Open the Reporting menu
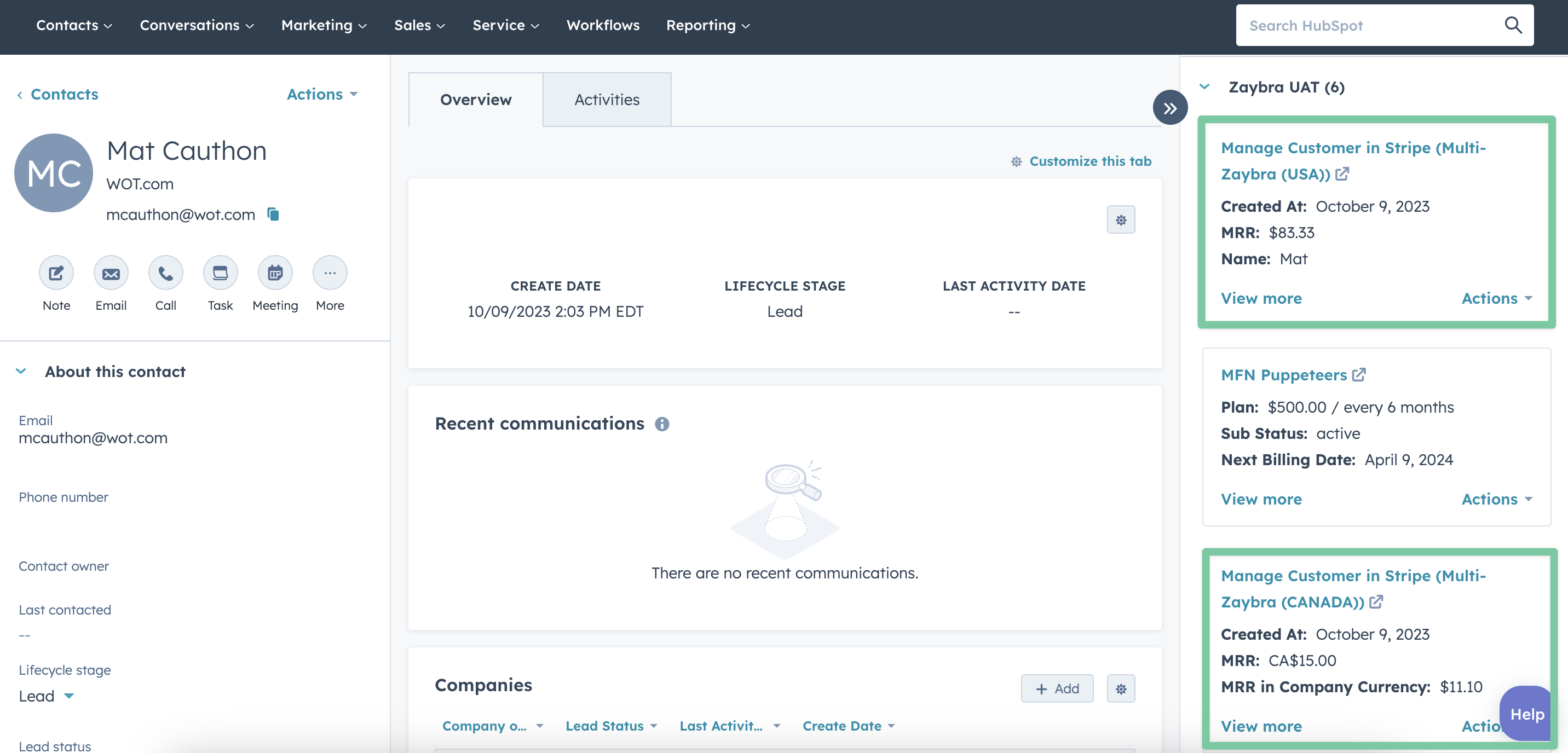This screenshot has height=753, width=1568. 708,25
